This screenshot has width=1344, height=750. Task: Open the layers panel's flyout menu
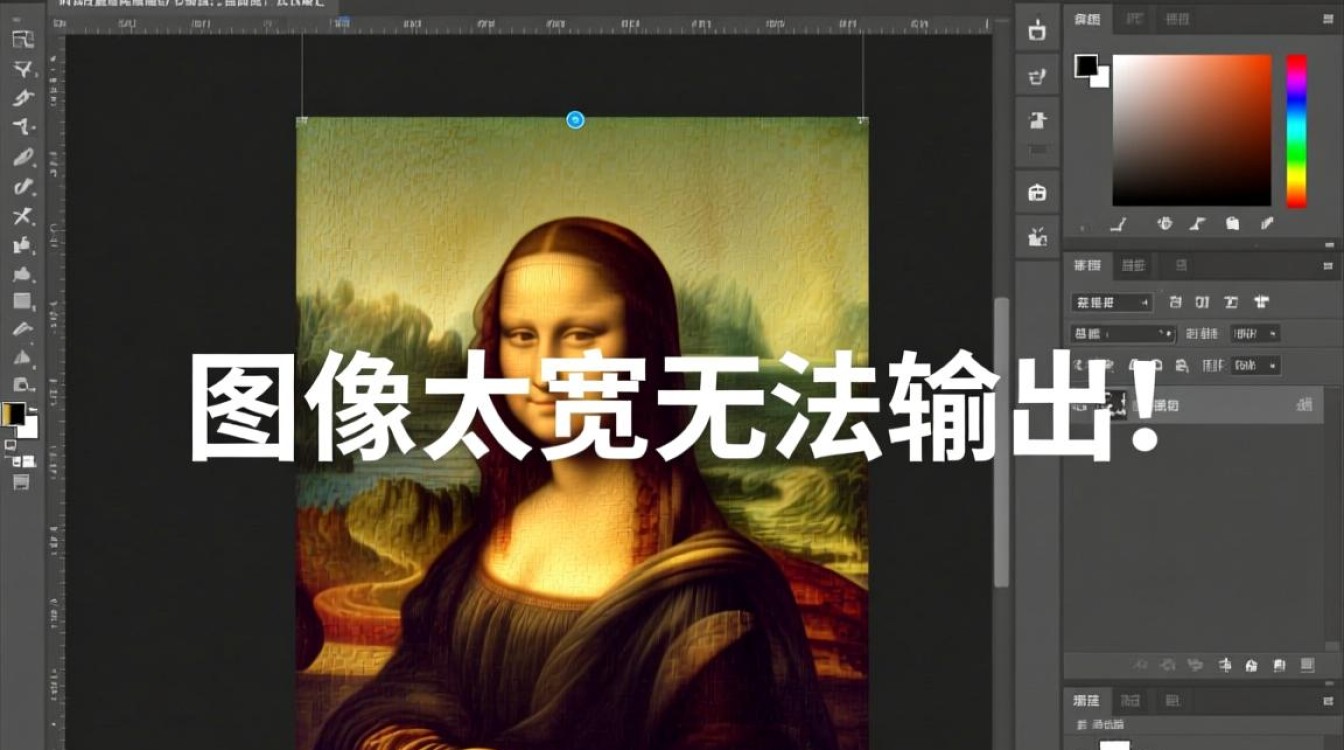click(x=1329, y=265)
